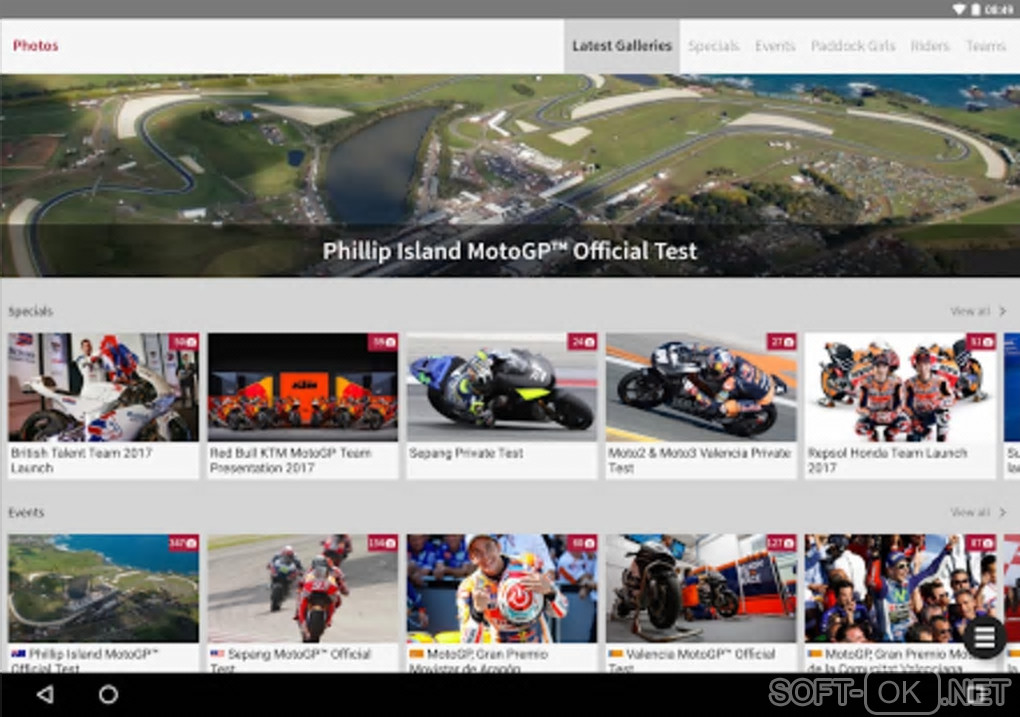This screenshot has width=1020, height=717.
Task: Open the Riders tab
Action: click(x=930, y=46)
